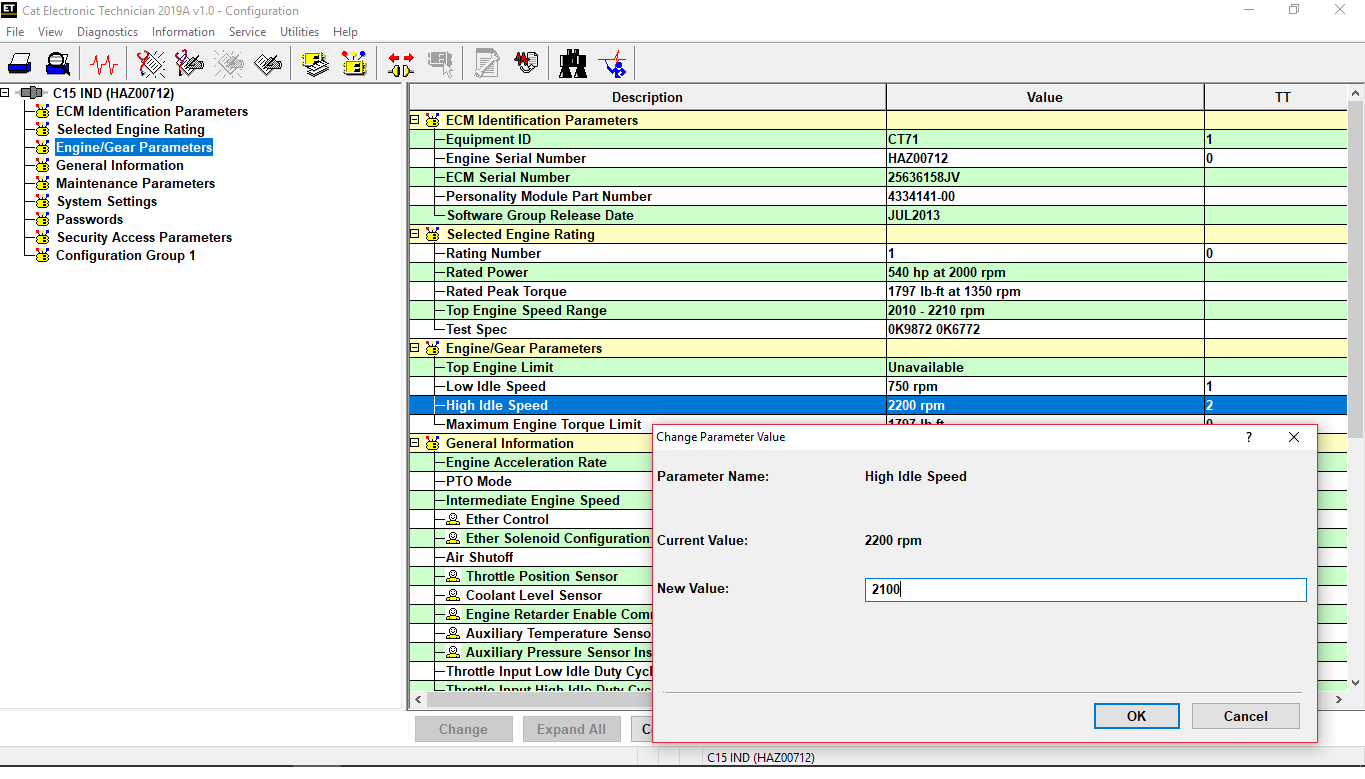Screen dimensions: 1365x779
Task: Click the System Settings tree icon
Action: point(42,202)
